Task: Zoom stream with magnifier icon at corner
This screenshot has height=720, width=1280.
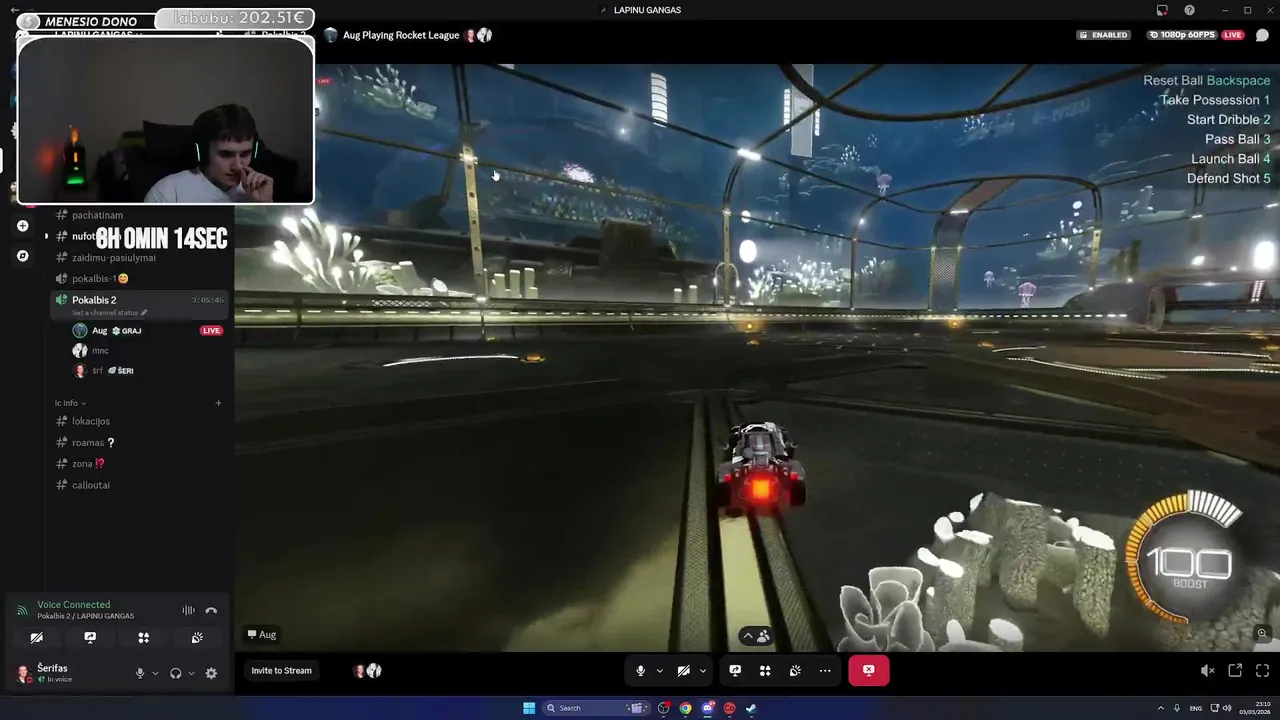Action: pyautogui.click(x=1262, y=634)
